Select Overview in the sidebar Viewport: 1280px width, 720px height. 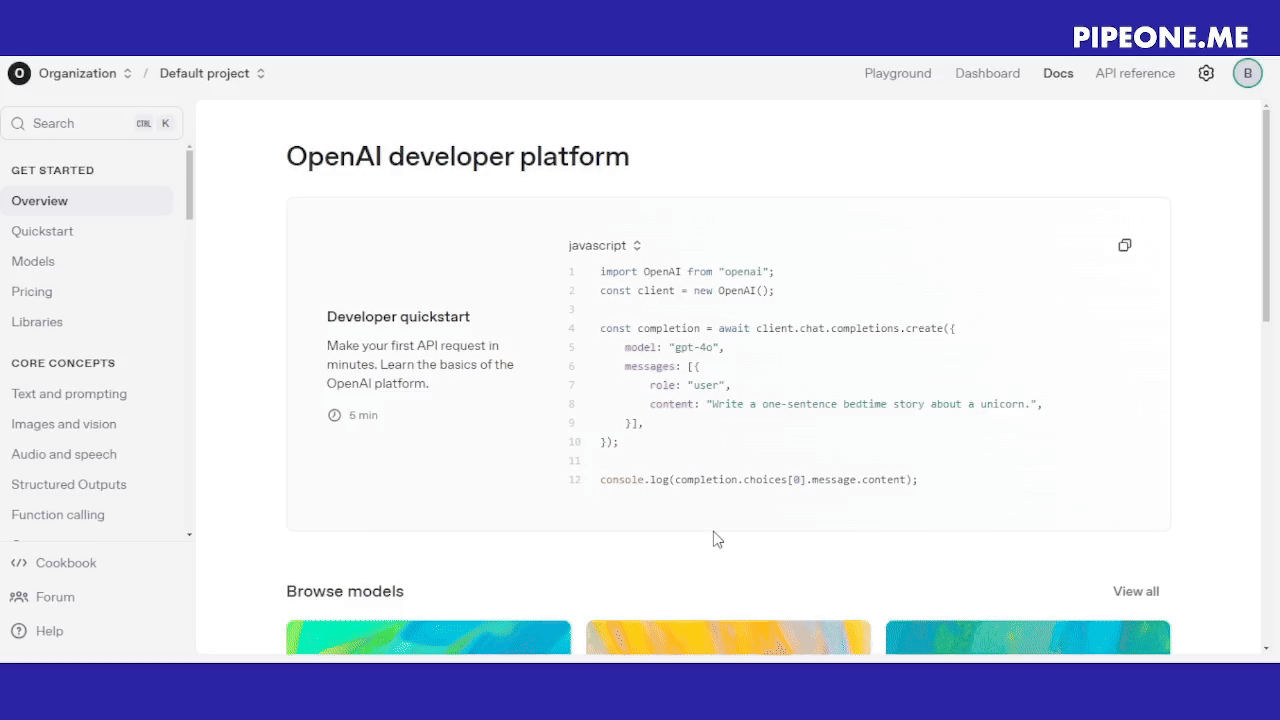(87, 201)
